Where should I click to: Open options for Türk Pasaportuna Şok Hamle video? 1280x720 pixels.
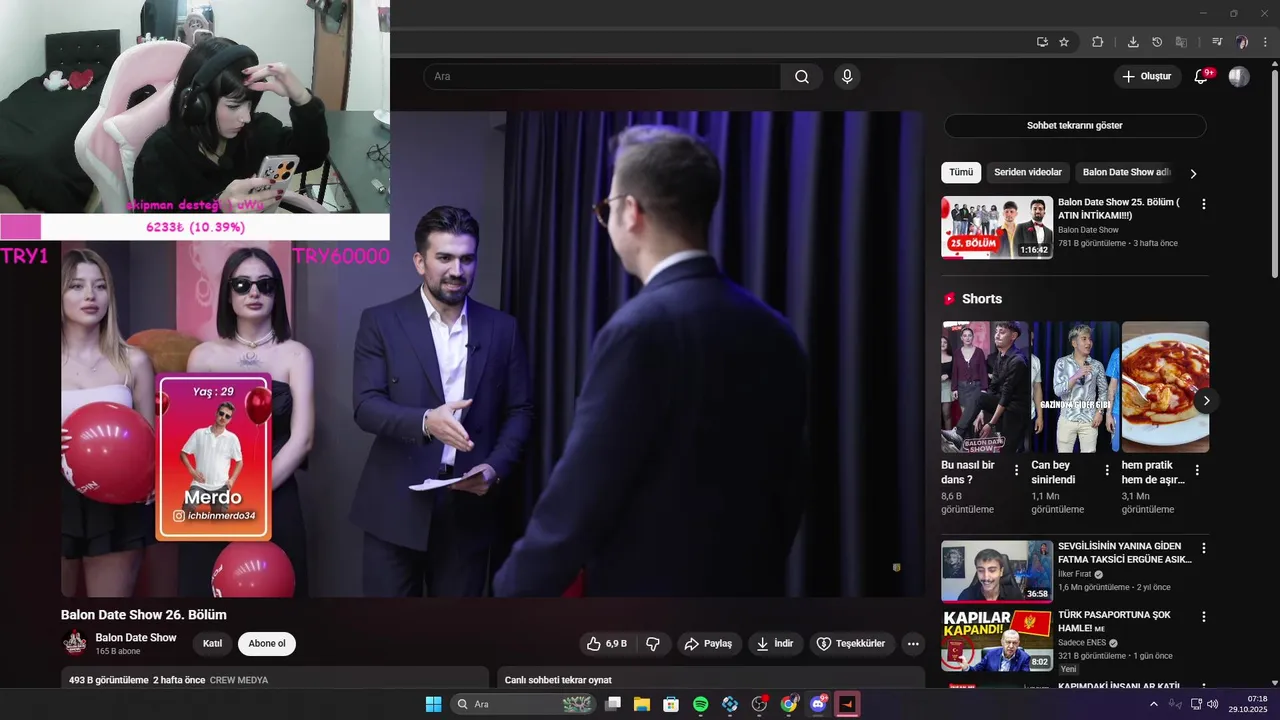pyautogui.click(x=1204, y=617)
